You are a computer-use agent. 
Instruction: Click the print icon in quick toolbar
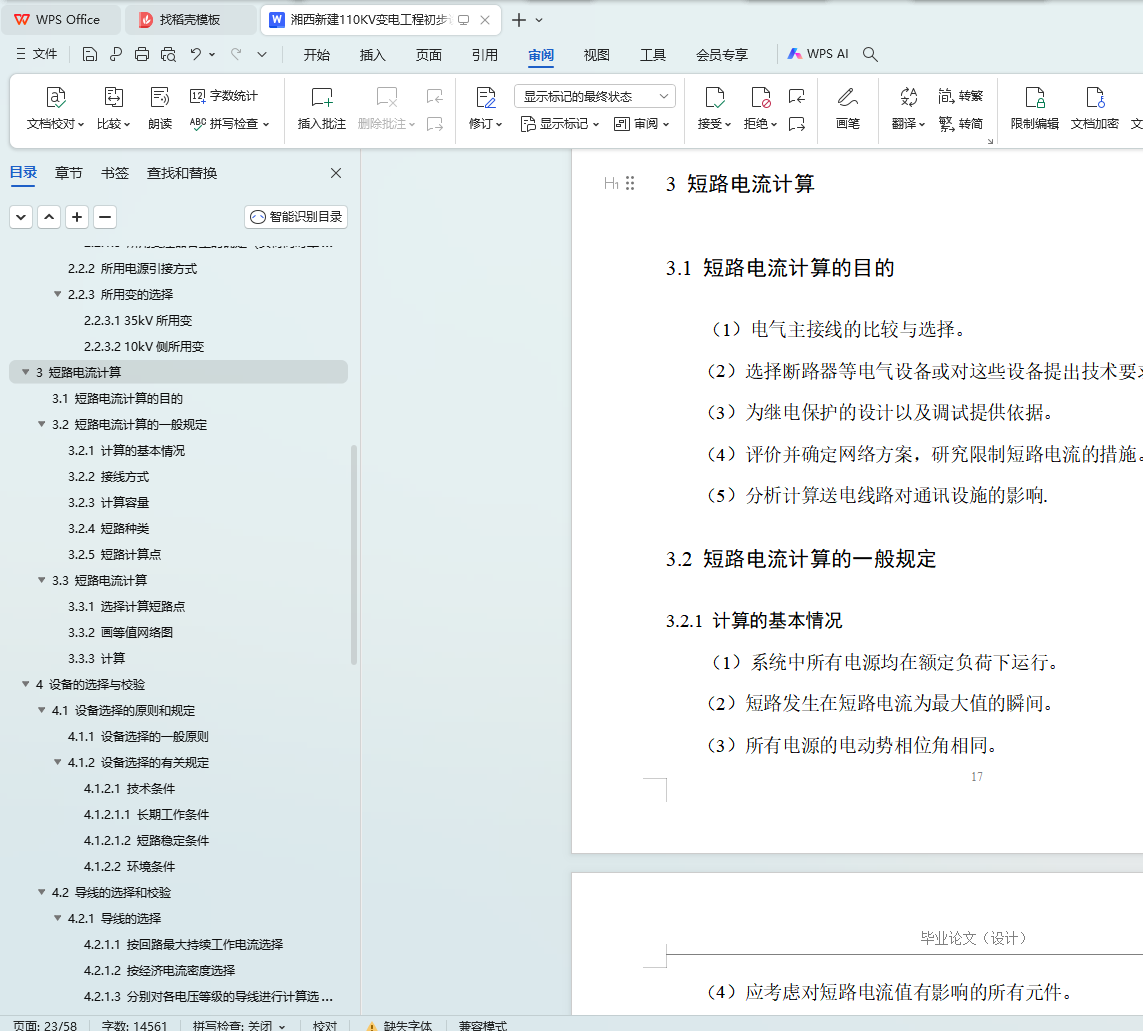pyautogui.click(x=142, y=54)
